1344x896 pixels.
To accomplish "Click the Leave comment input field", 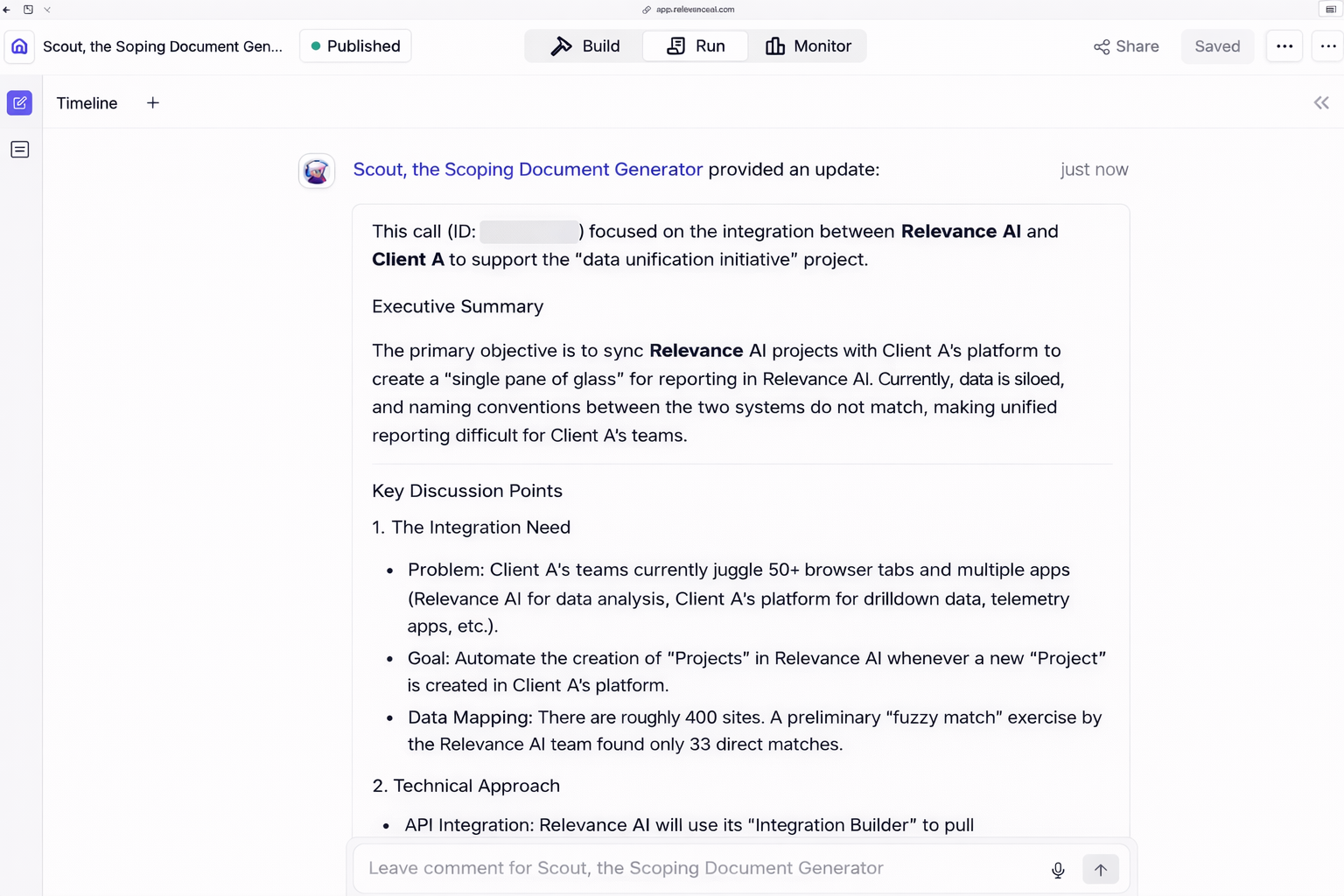I will [x=700, y=868].
